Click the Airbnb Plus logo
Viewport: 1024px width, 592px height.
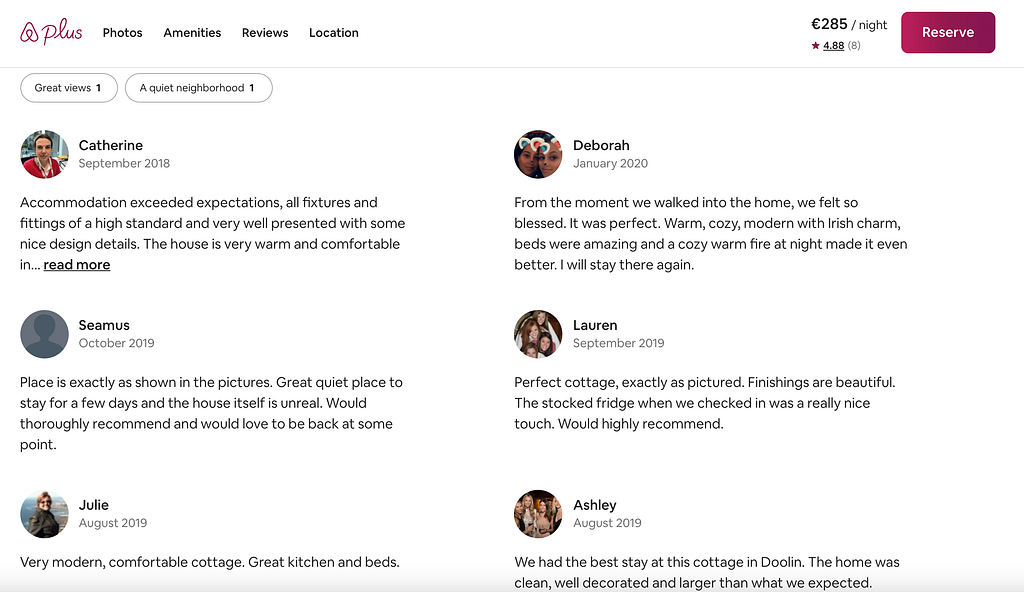51,33
